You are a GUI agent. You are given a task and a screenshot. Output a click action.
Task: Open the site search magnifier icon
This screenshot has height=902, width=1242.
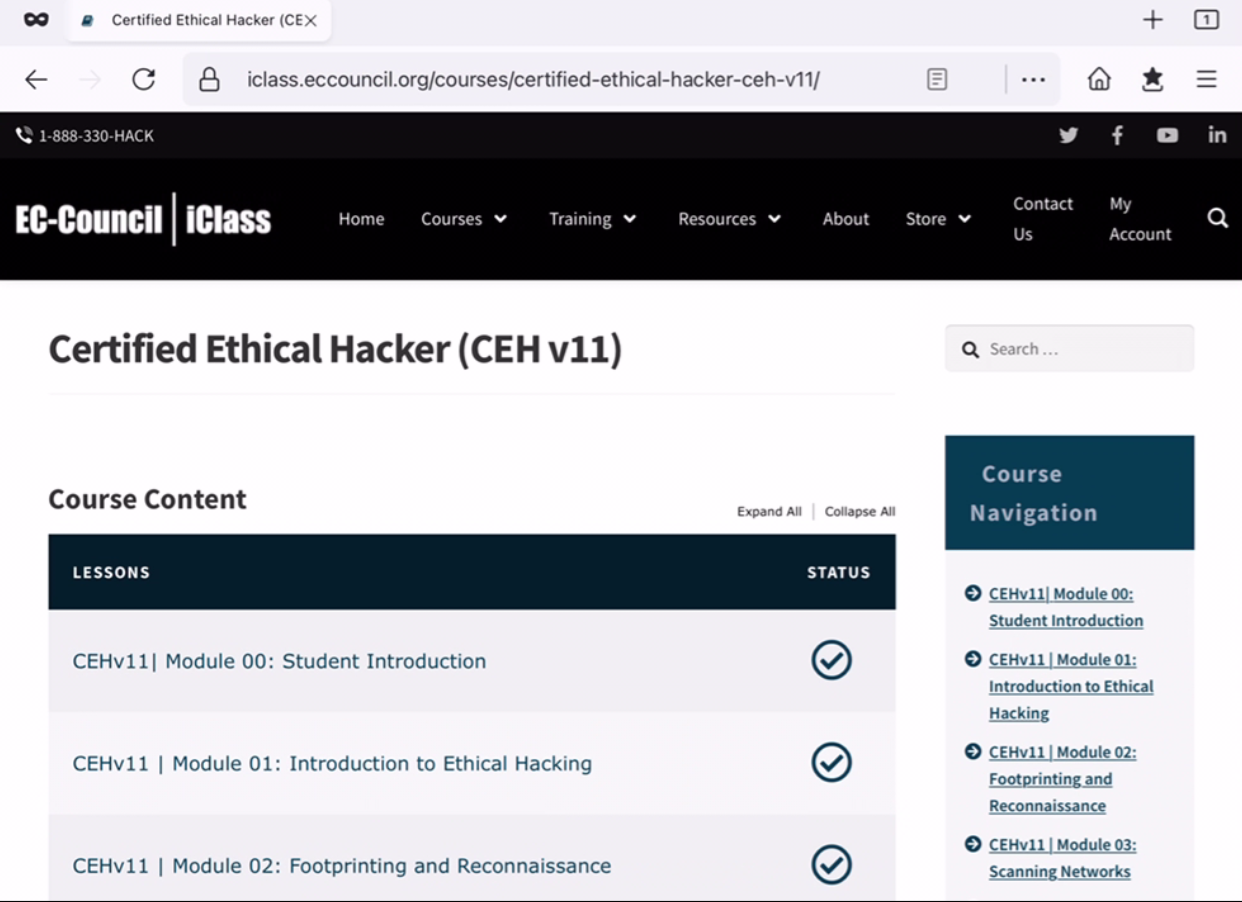coord(1218,218)
